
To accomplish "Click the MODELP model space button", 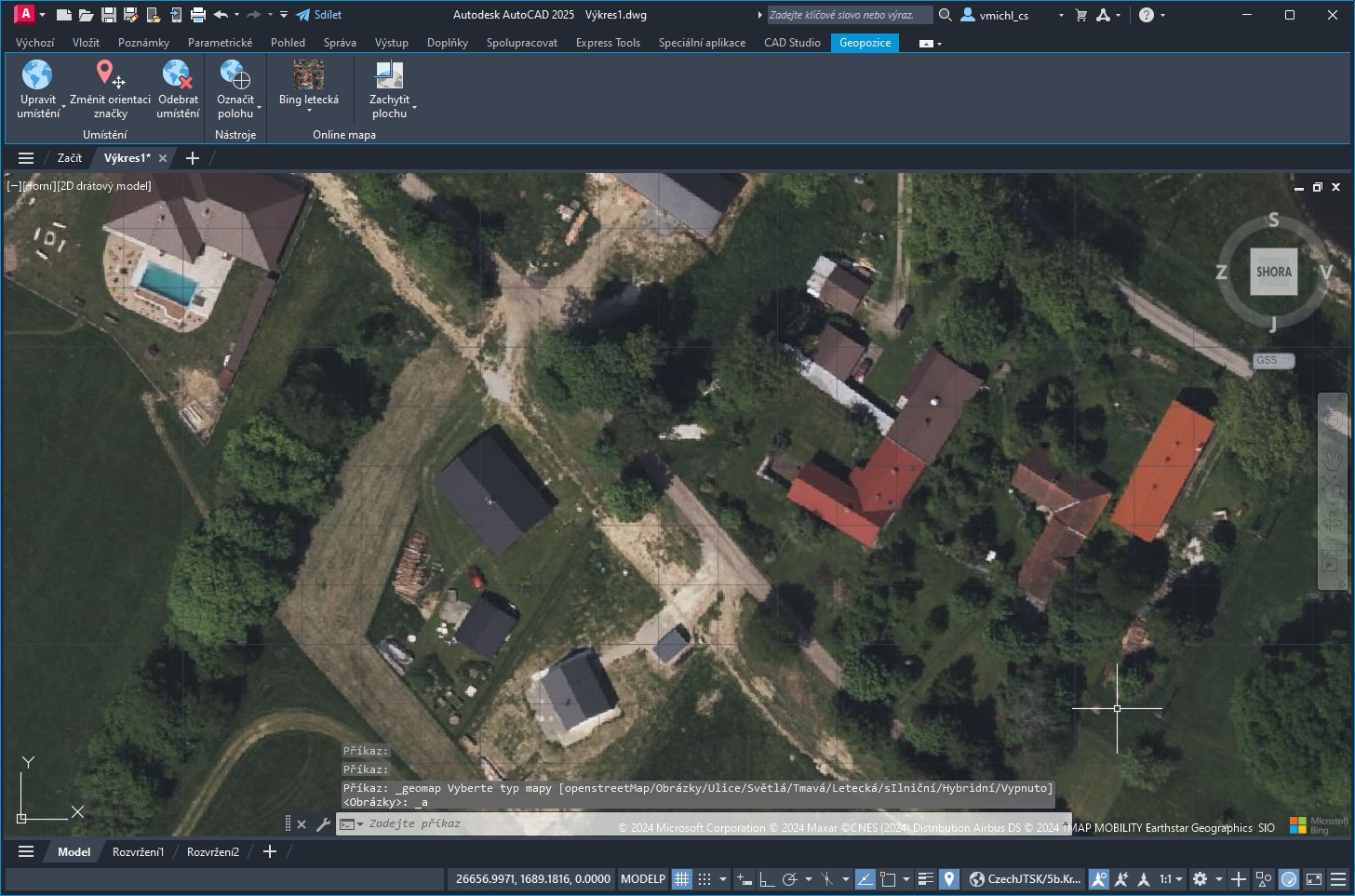I will coord(643,879).
